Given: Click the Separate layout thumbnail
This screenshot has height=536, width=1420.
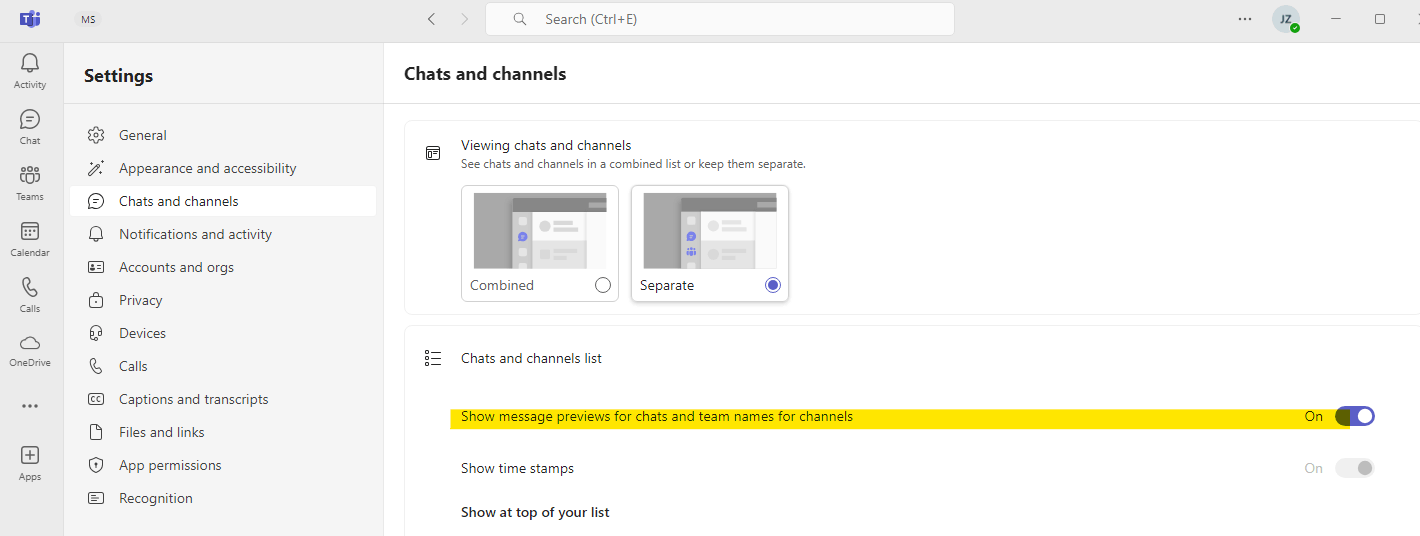Looking at the screenshot, I should point(710,231).
